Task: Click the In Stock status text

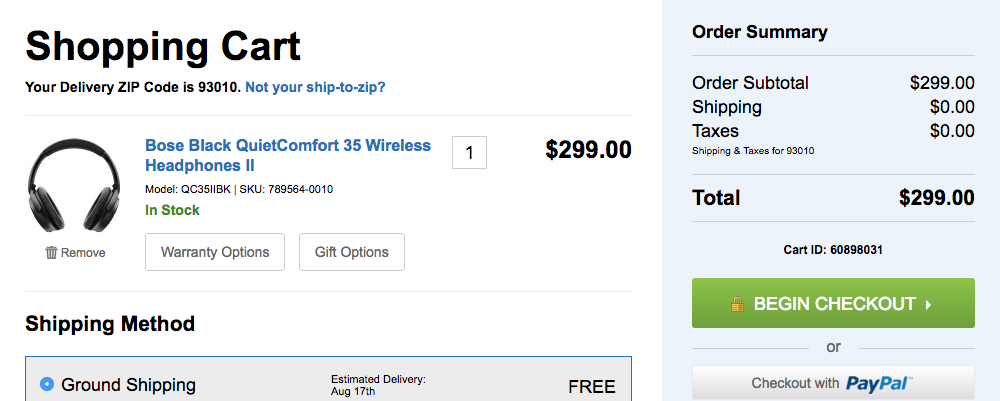Action: pyautogui.click(x=172, y=210)
